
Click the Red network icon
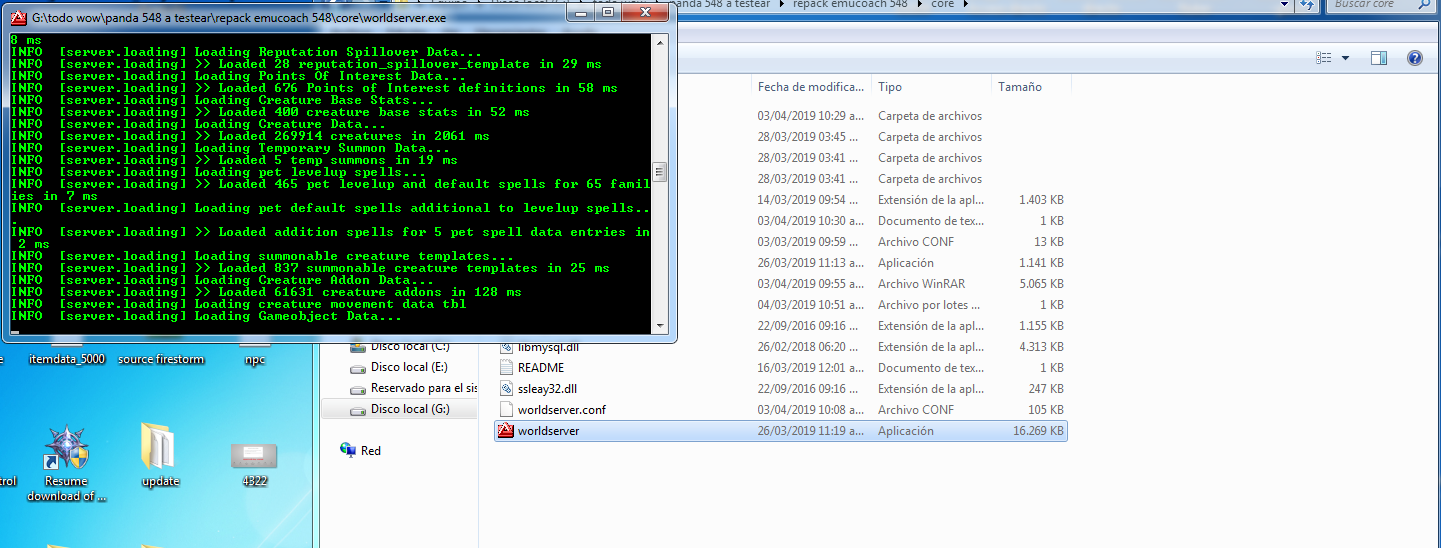pos(347,450)
